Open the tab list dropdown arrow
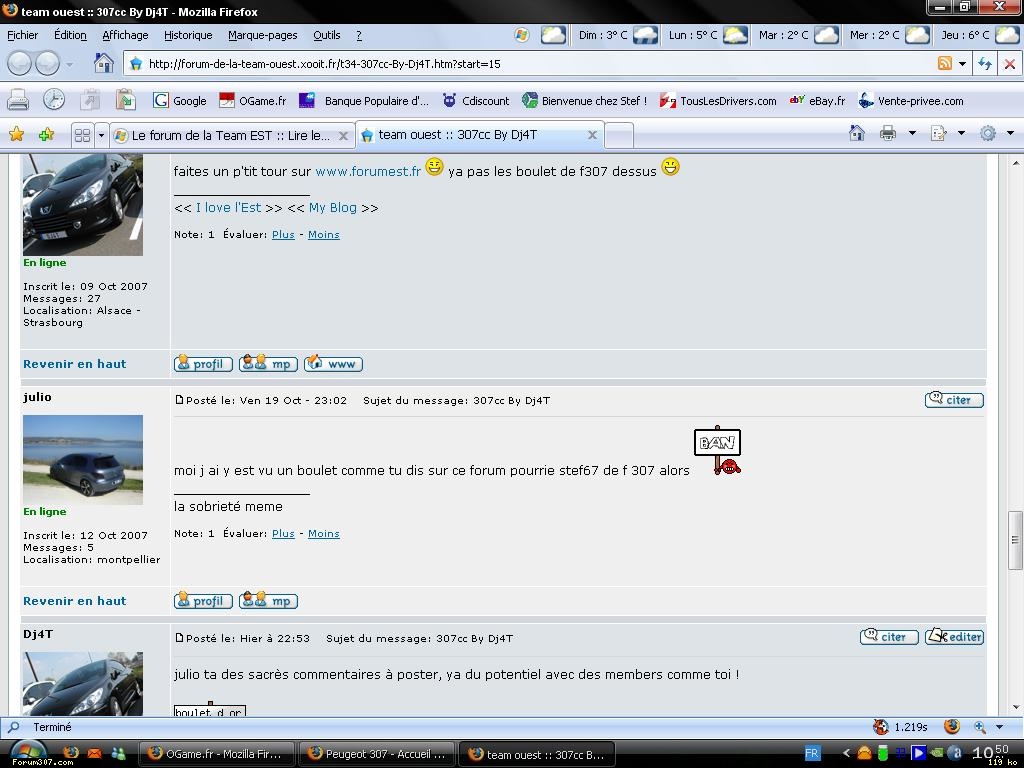 [101, 135]
